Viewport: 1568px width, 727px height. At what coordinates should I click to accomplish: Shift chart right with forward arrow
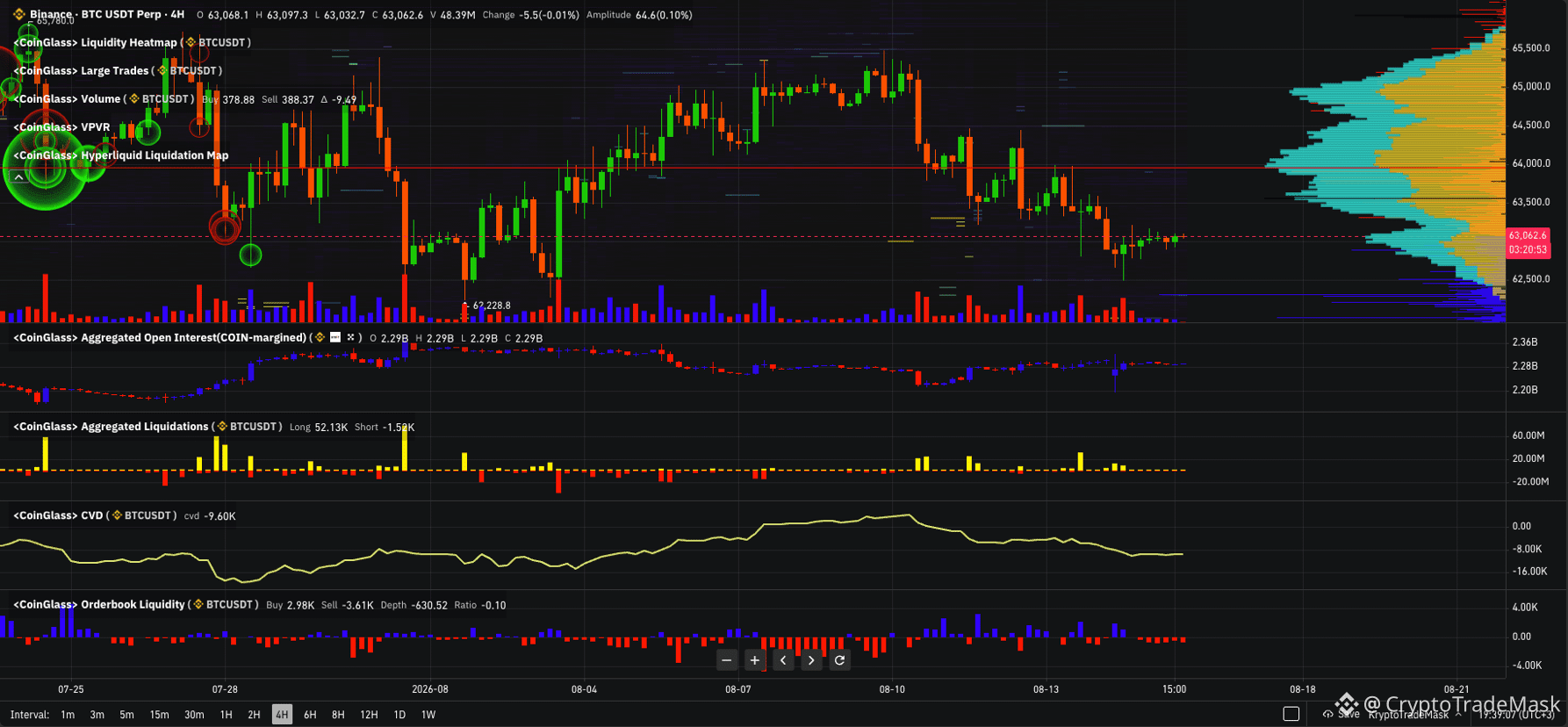(811, 660)
